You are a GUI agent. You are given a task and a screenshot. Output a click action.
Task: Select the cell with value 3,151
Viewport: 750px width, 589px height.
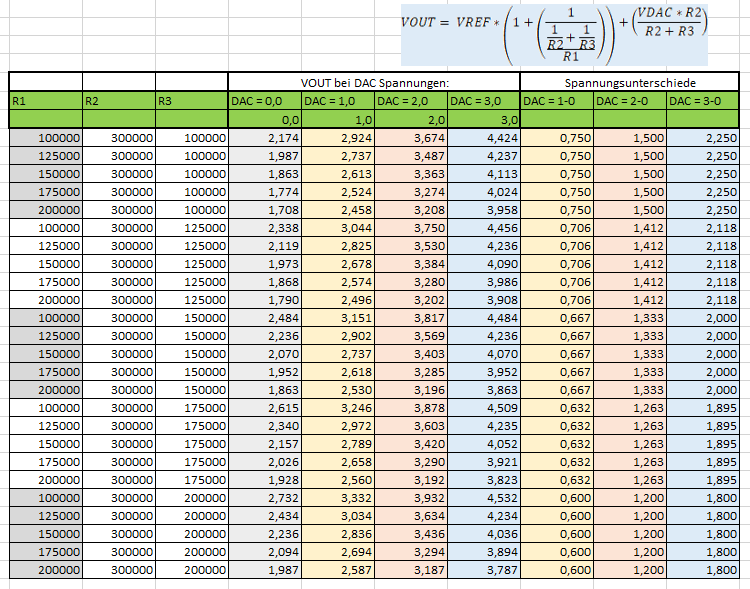338,318
